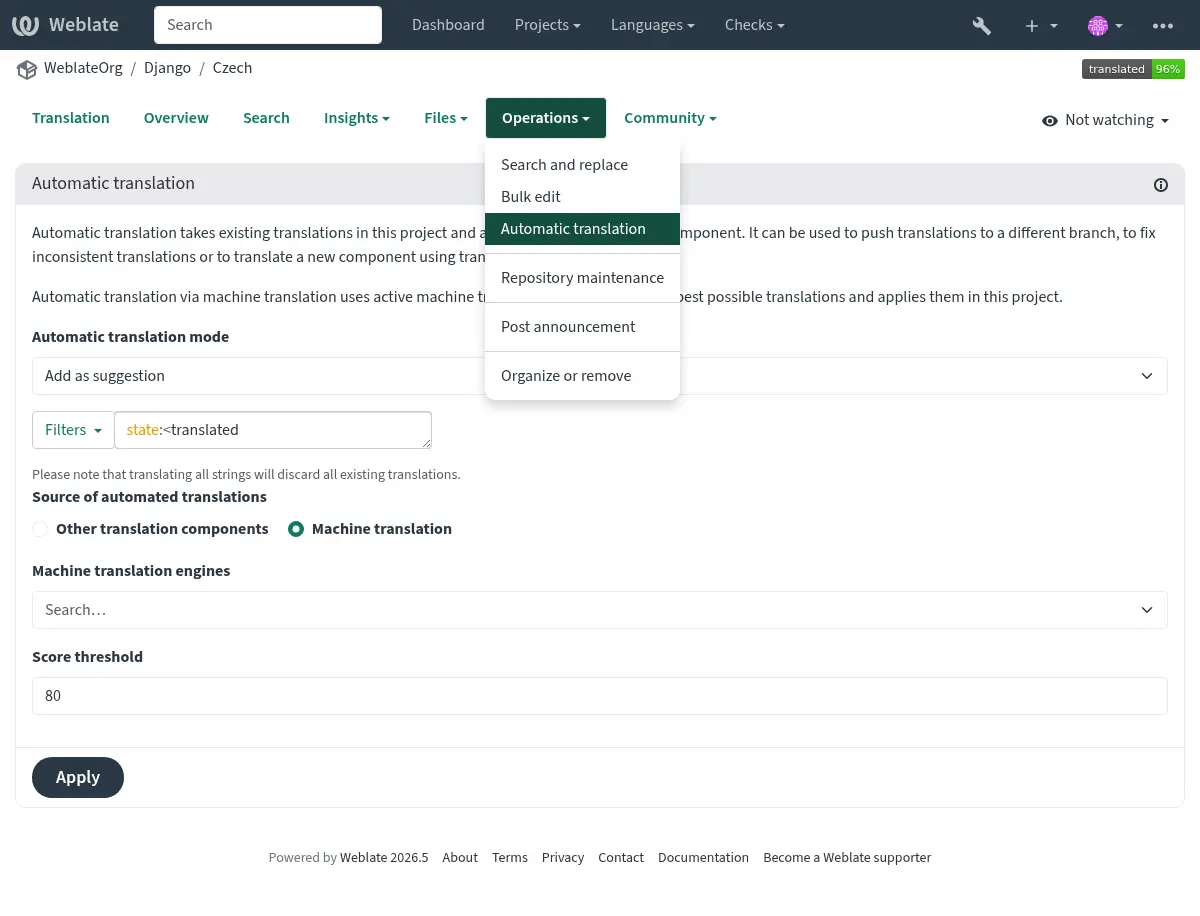
Task: Click the state:<translated filter query field
Action: pyautogui.click(x=273, y=430)
